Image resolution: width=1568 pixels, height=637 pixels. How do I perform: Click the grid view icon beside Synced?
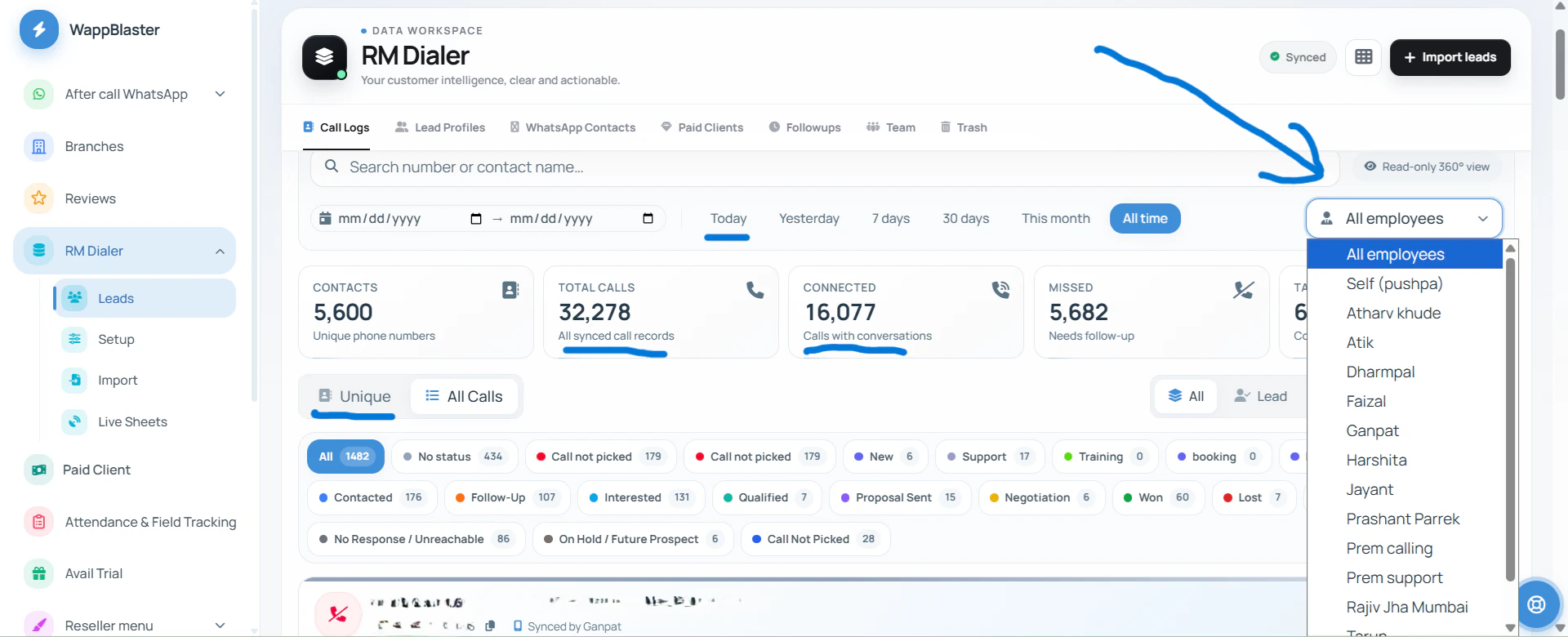[x=1363, y=57]
